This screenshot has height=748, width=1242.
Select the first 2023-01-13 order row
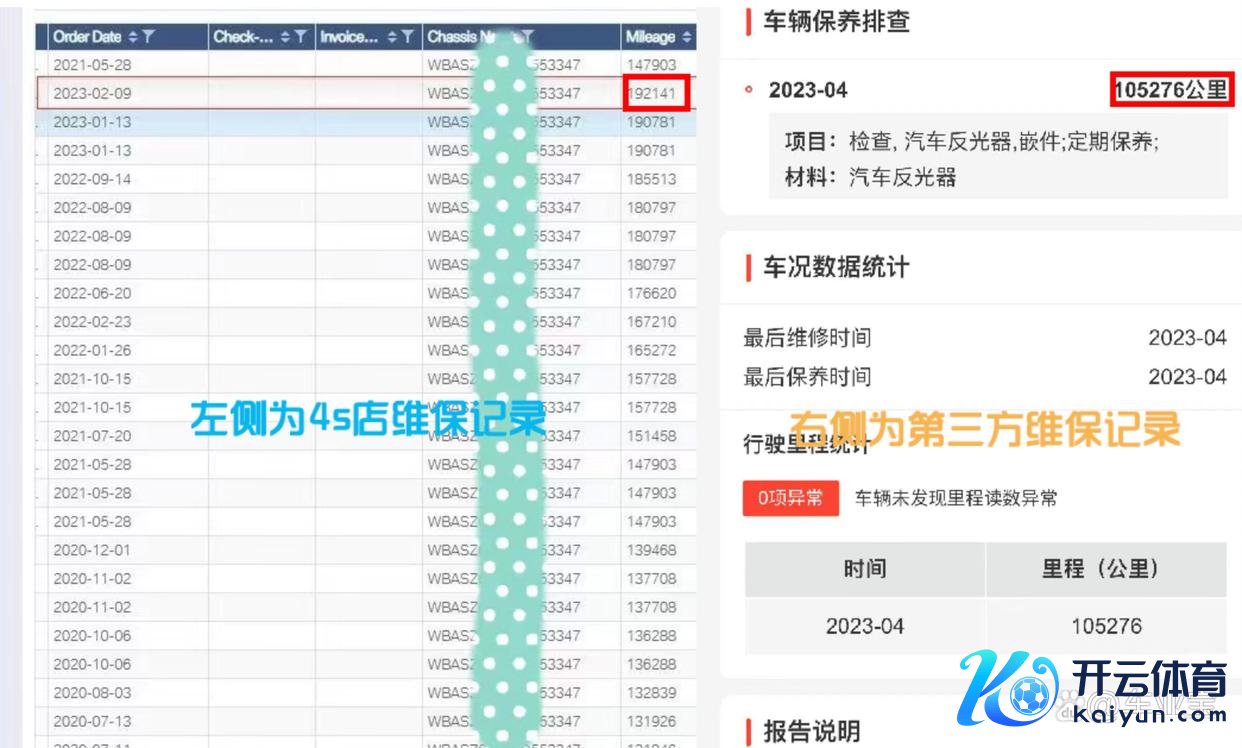point(92,122)
